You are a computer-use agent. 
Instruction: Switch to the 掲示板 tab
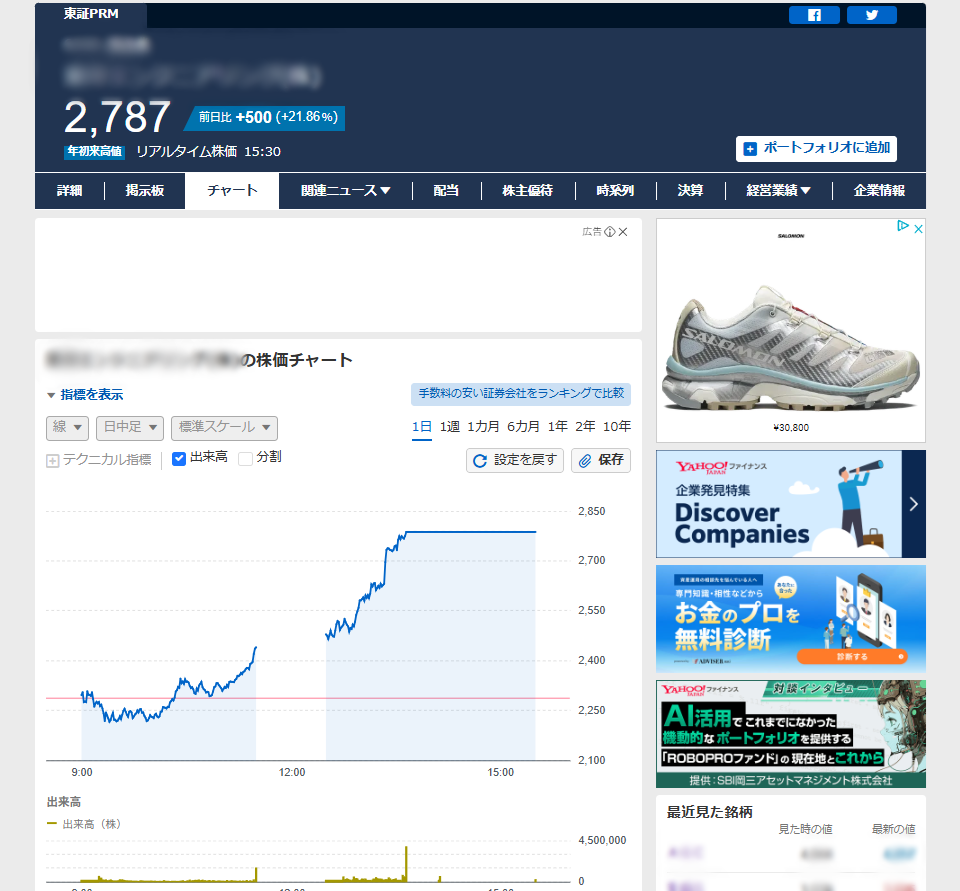coord(145,191)
